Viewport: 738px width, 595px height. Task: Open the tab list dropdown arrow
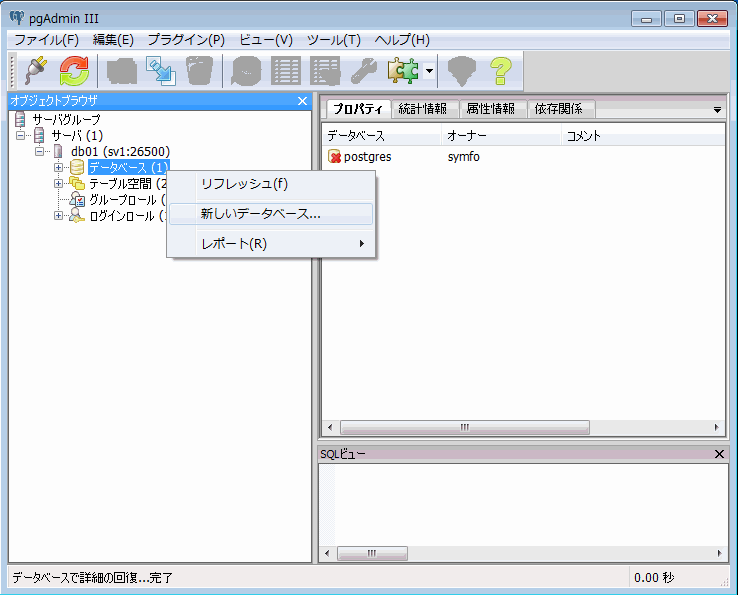[x=717, y=110]
